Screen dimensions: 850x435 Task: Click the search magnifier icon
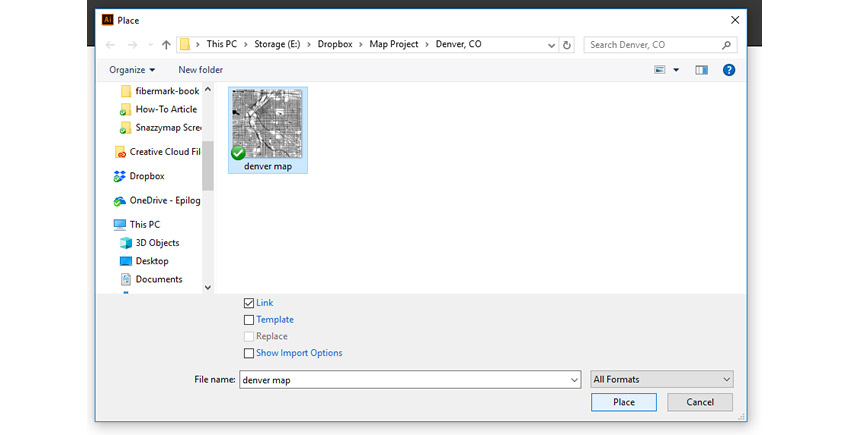(x=726, y=45)
